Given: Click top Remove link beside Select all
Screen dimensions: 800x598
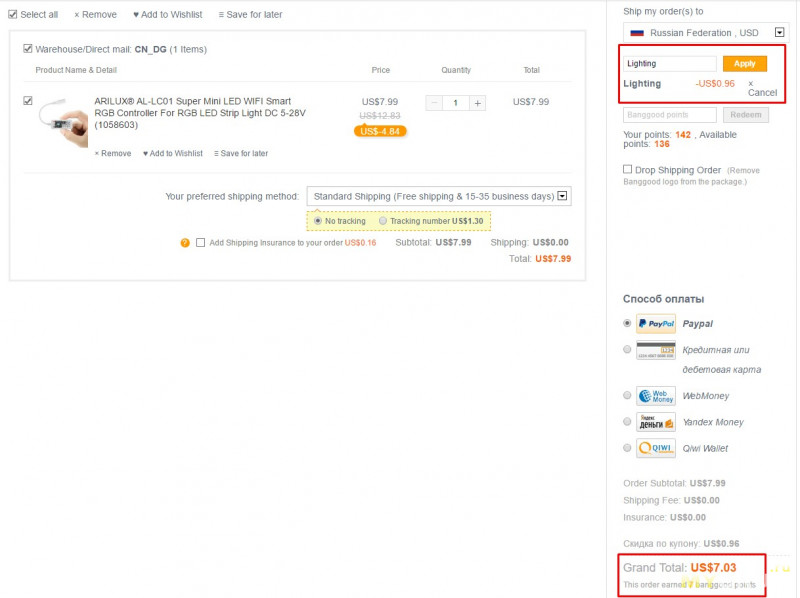Looking at the screenshot, I should (x=95, y=15).
